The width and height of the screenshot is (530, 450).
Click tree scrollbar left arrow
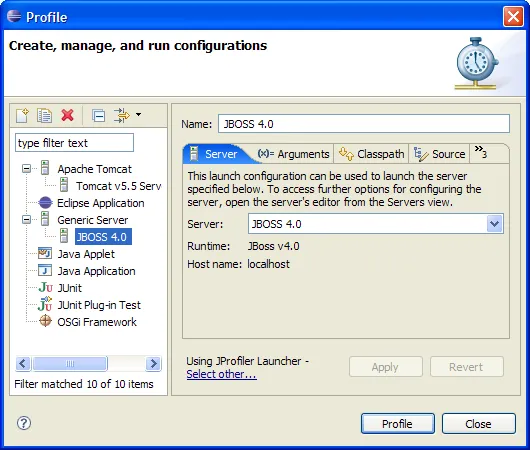coord(23,364)
